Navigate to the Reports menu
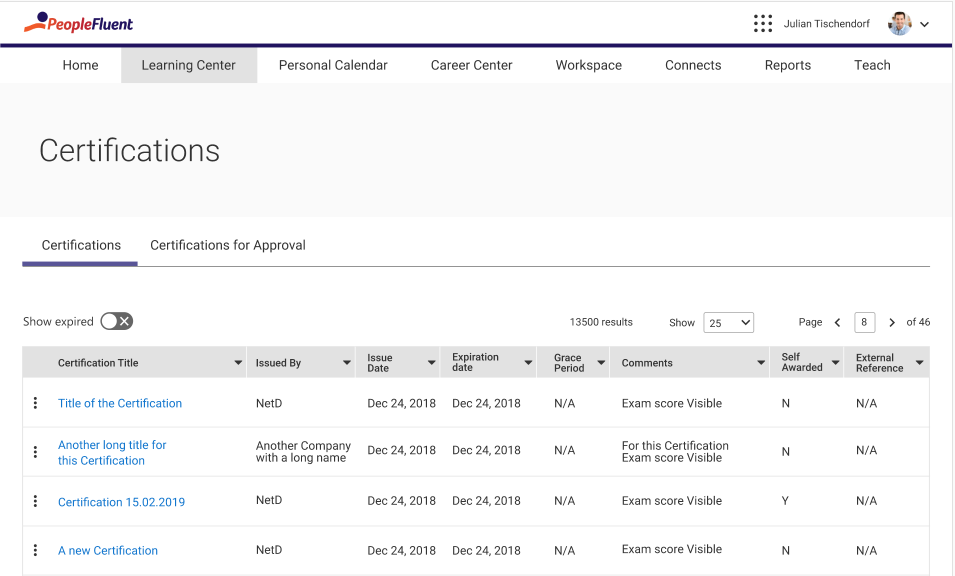955x576 pixels. (x=787, y=65)
